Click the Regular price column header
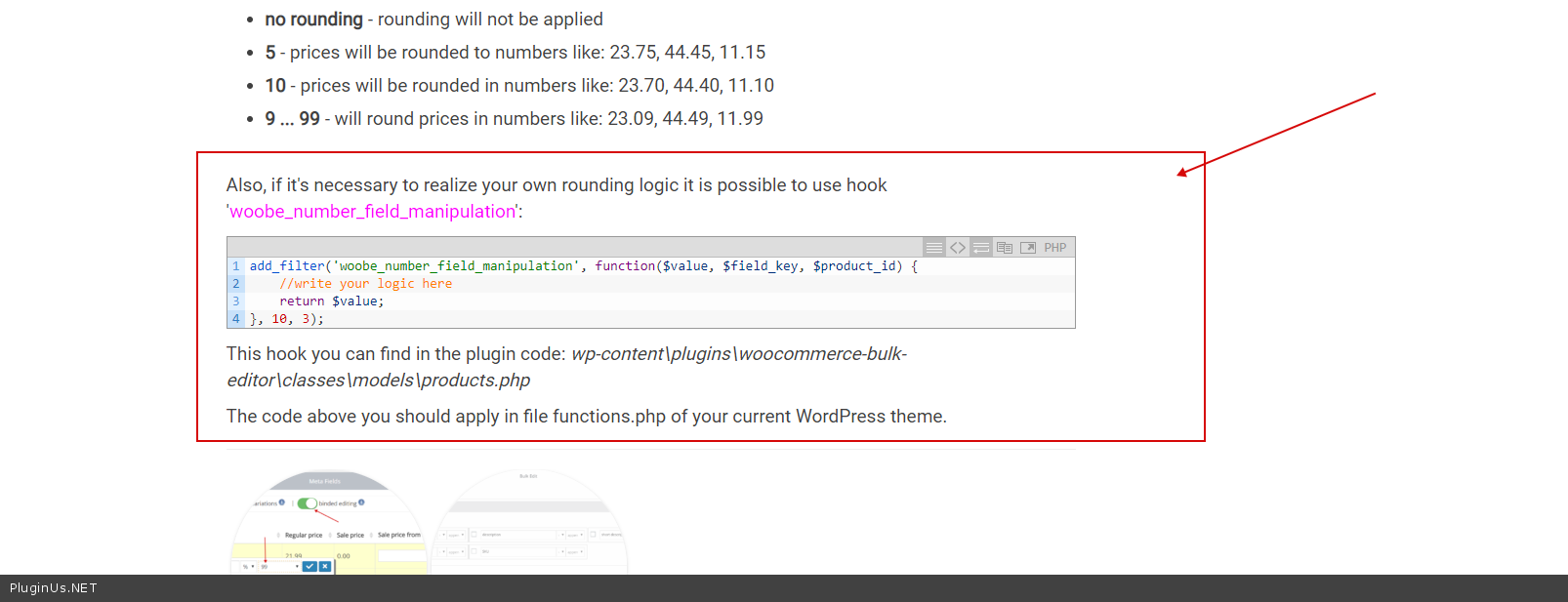The image size is (1568, 602). pos(303,535)
